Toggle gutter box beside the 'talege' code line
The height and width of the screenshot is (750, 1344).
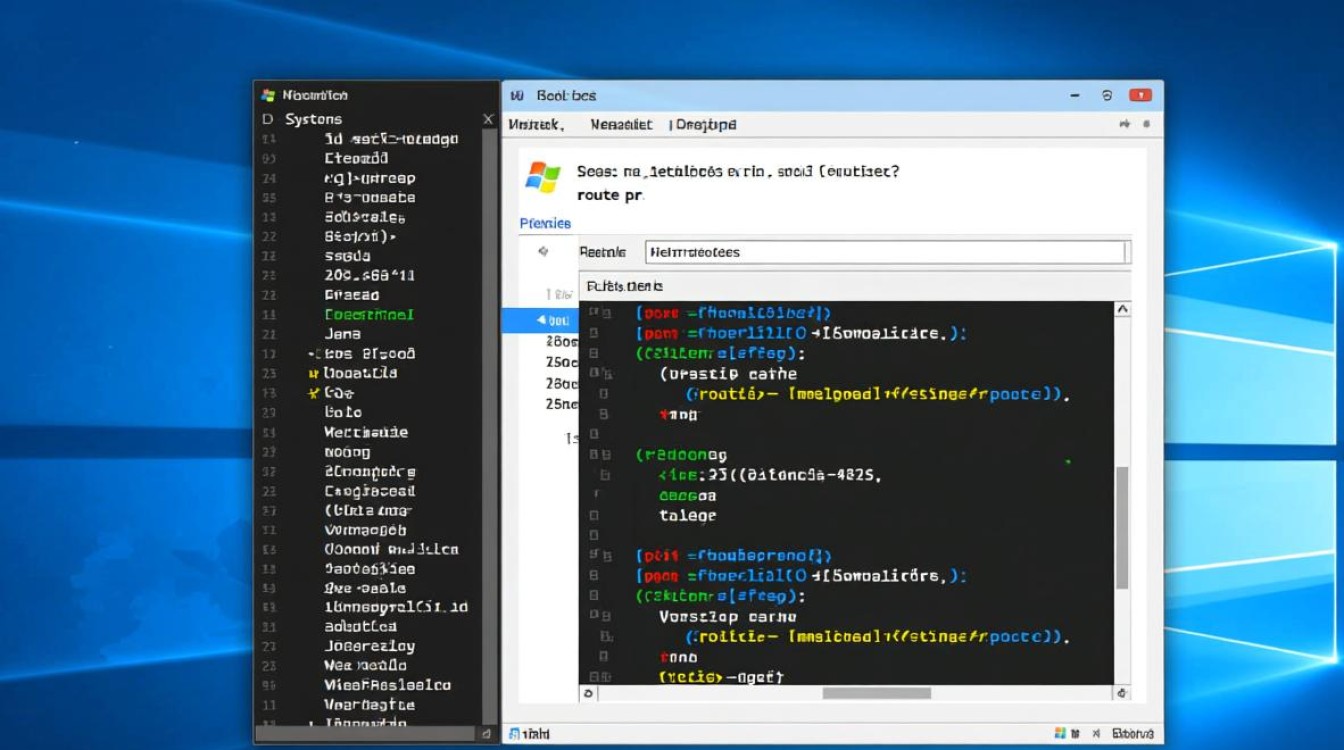(x=594, y=516)
